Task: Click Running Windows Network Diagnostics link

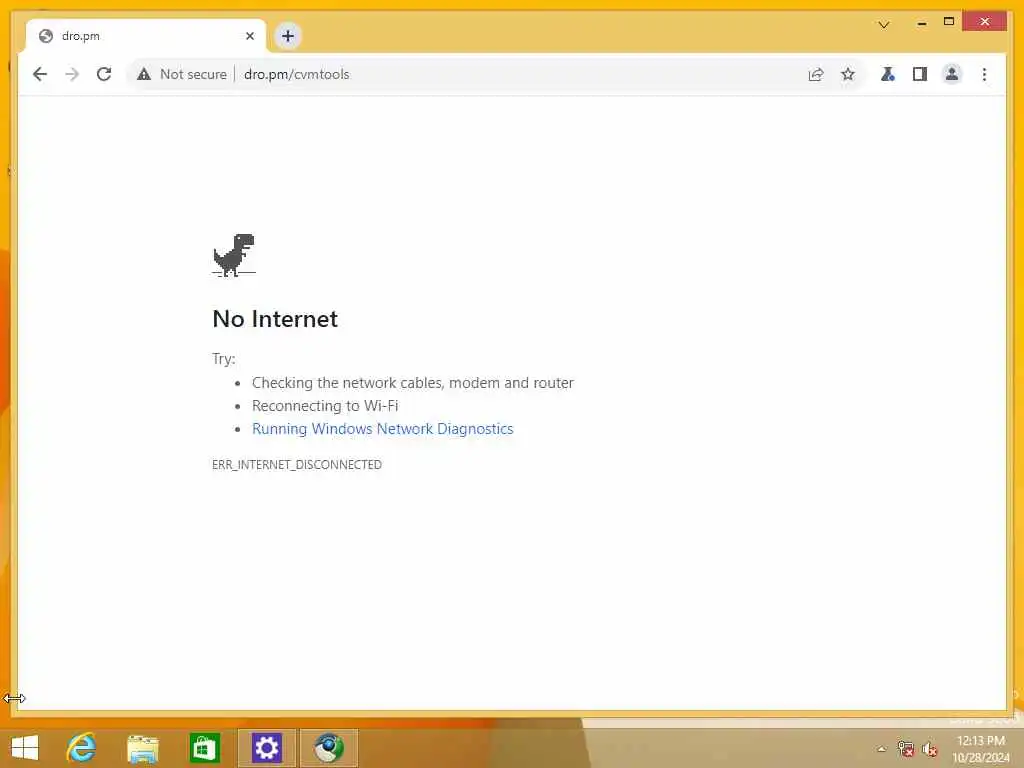Action: pos(383,428)
